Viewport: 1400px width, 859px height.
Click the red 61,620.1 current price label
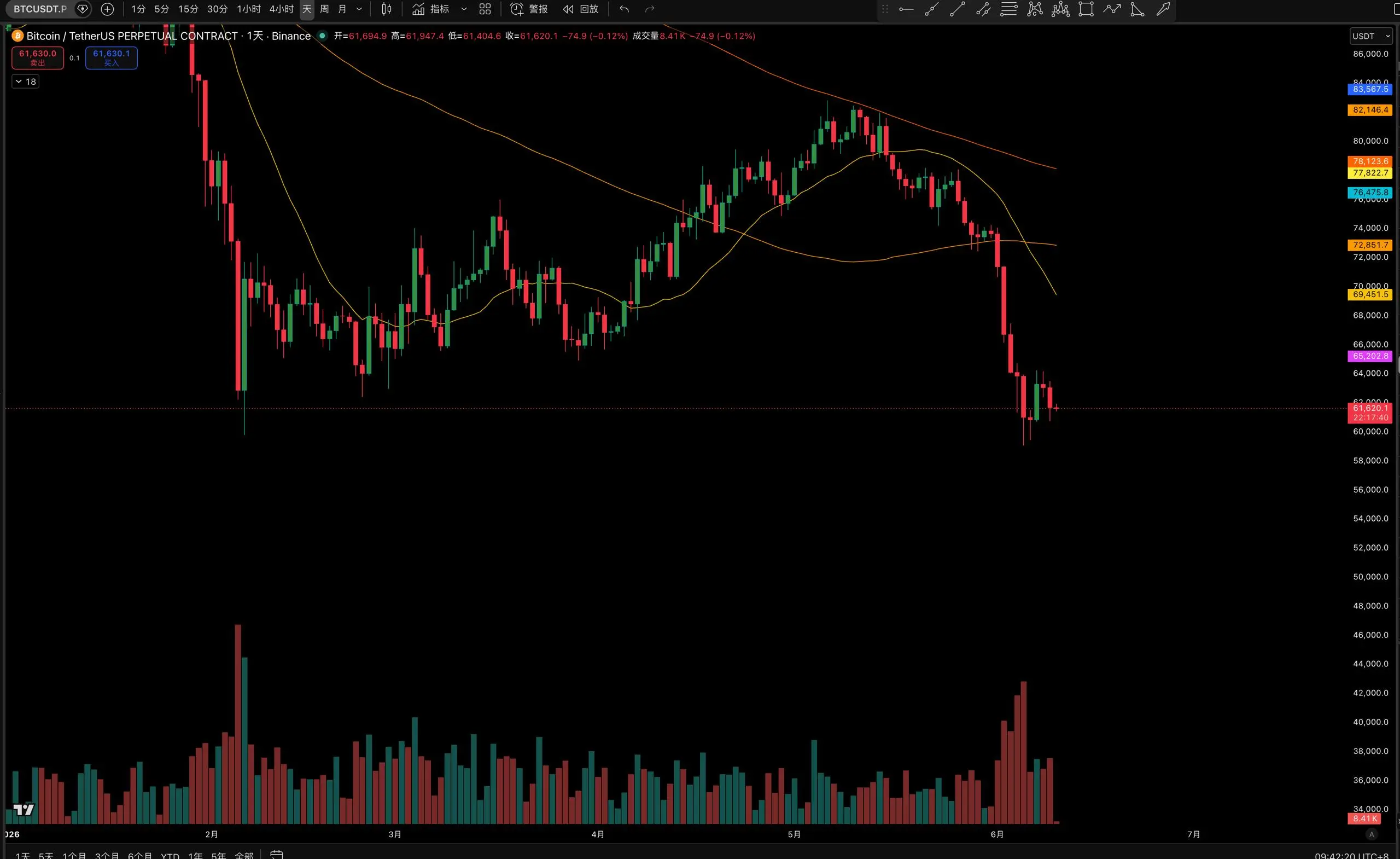click(1370, 413)
